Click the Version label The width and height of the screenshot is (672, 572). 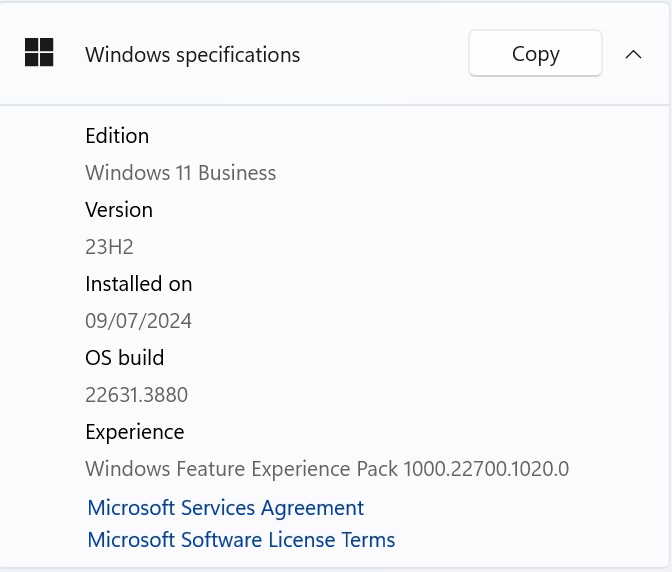pyautogui.click(x=119, y=210)
